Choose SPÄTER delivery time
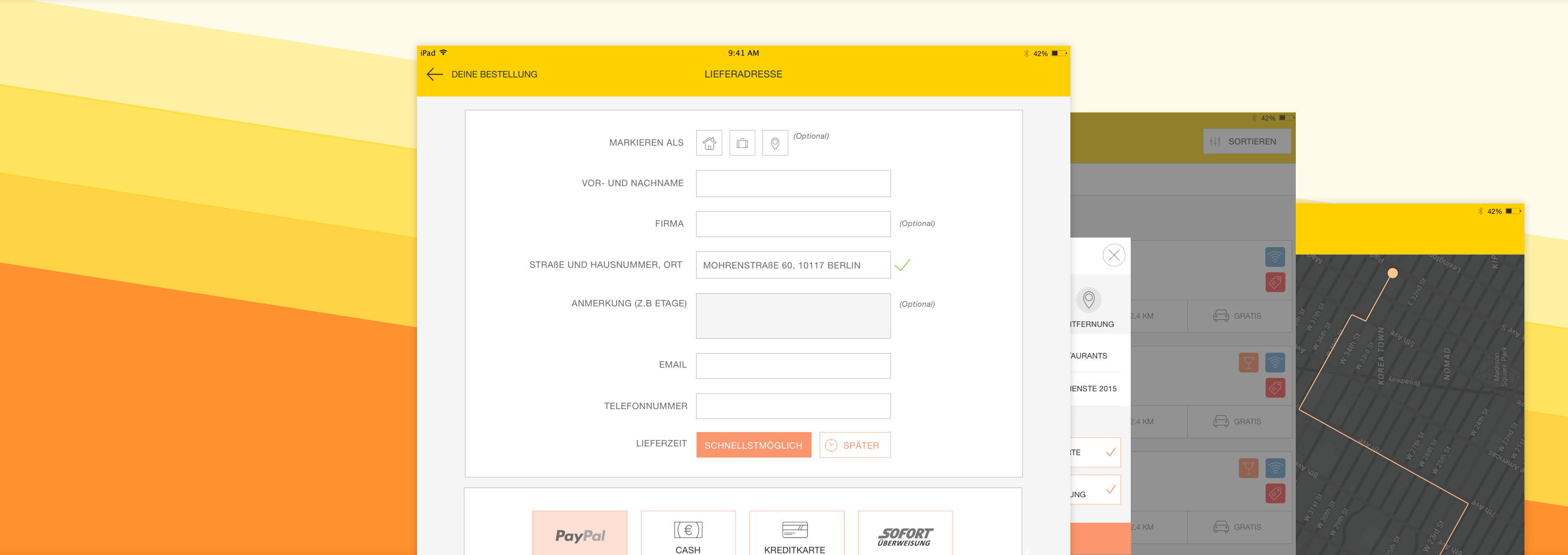 (x=855, y=445)
